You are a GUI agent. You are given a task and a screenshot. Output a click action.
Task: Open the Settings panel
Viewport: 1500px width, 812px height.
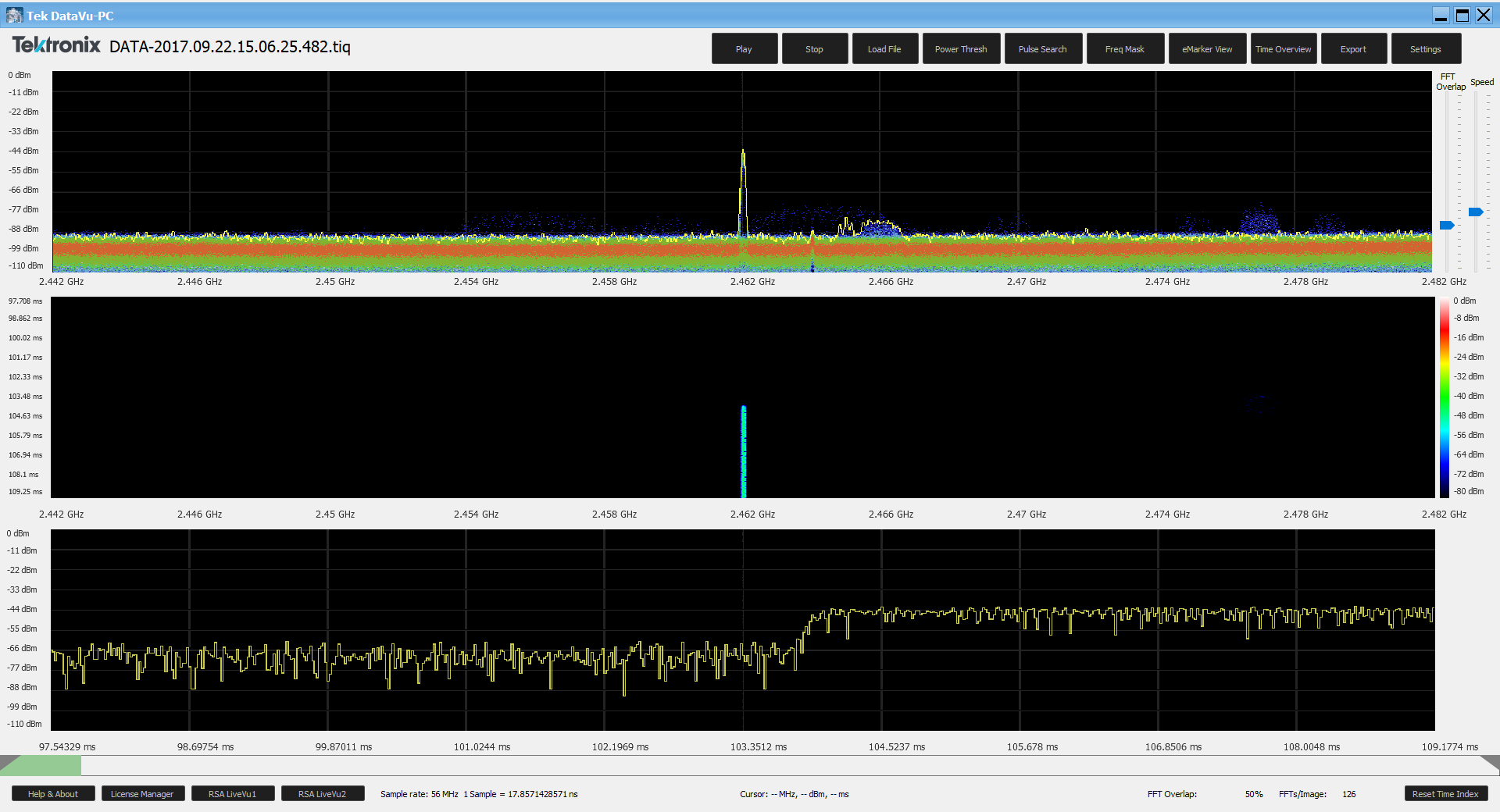pyautogui.click(x=1426, y=48)
